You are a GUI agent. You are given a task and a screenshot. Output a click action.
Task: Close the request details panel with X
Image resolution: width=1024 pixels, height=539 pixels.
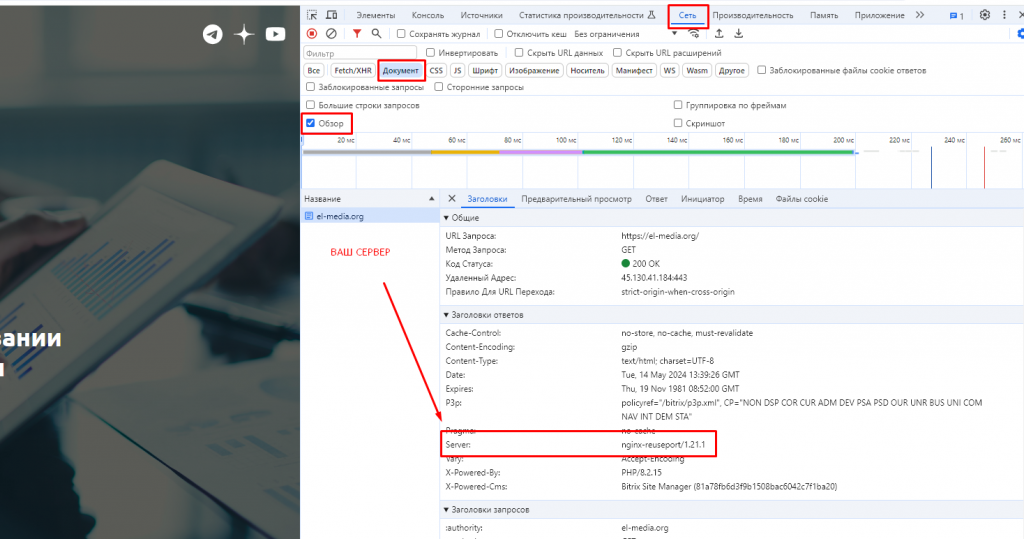pyautogui.click(x=452, y=199)
